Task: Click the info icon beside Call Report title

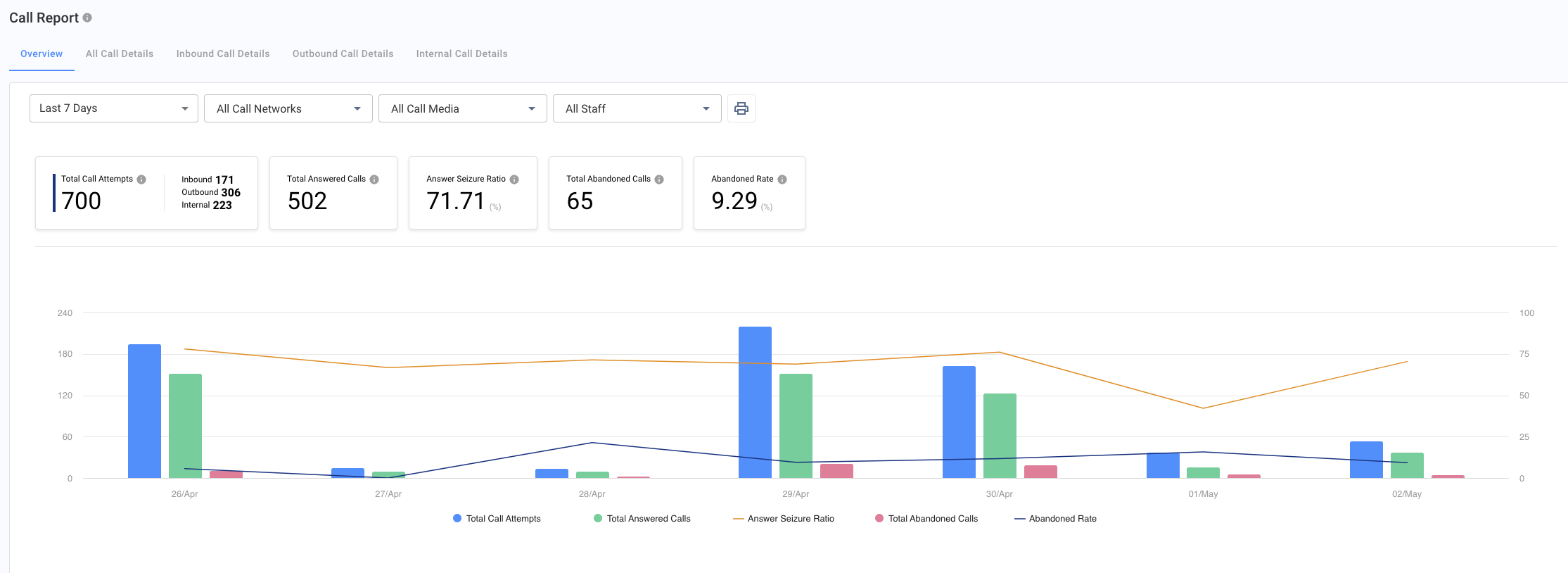Action: [87, 18]
